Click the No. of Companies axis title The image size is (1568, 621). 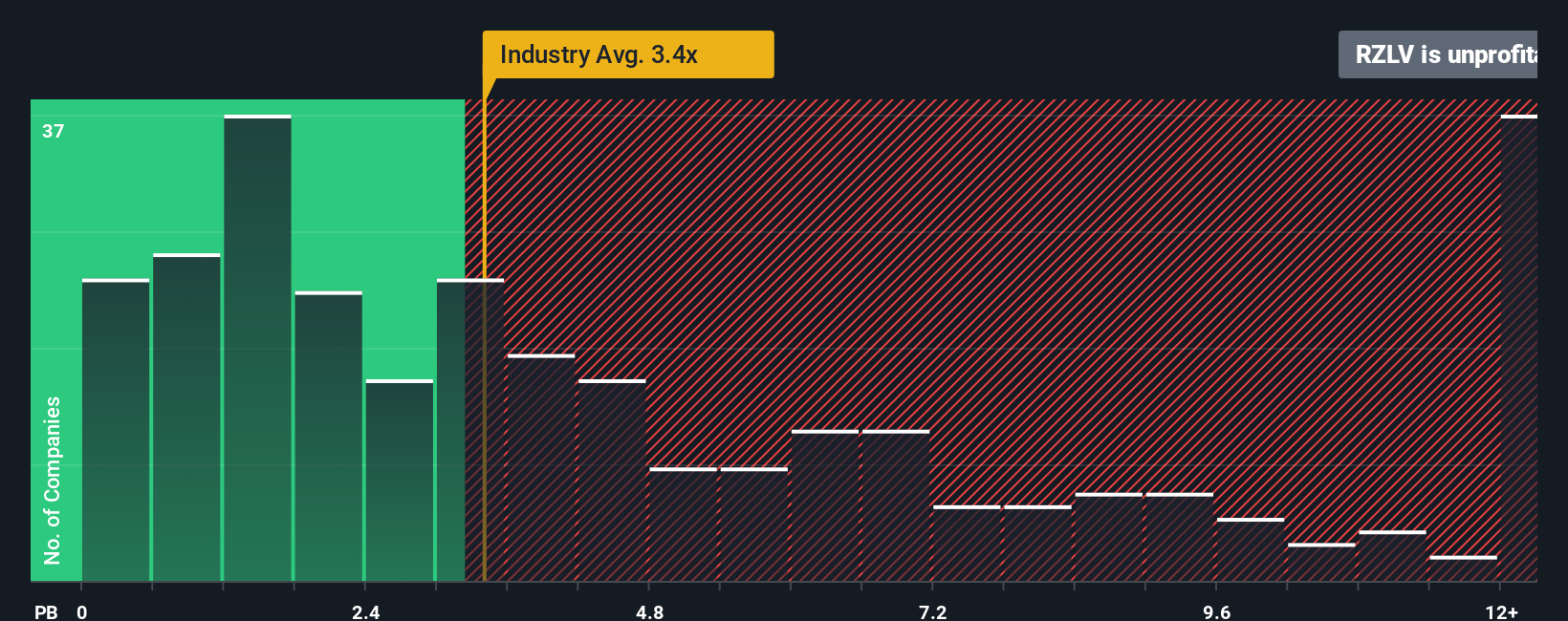53,480
